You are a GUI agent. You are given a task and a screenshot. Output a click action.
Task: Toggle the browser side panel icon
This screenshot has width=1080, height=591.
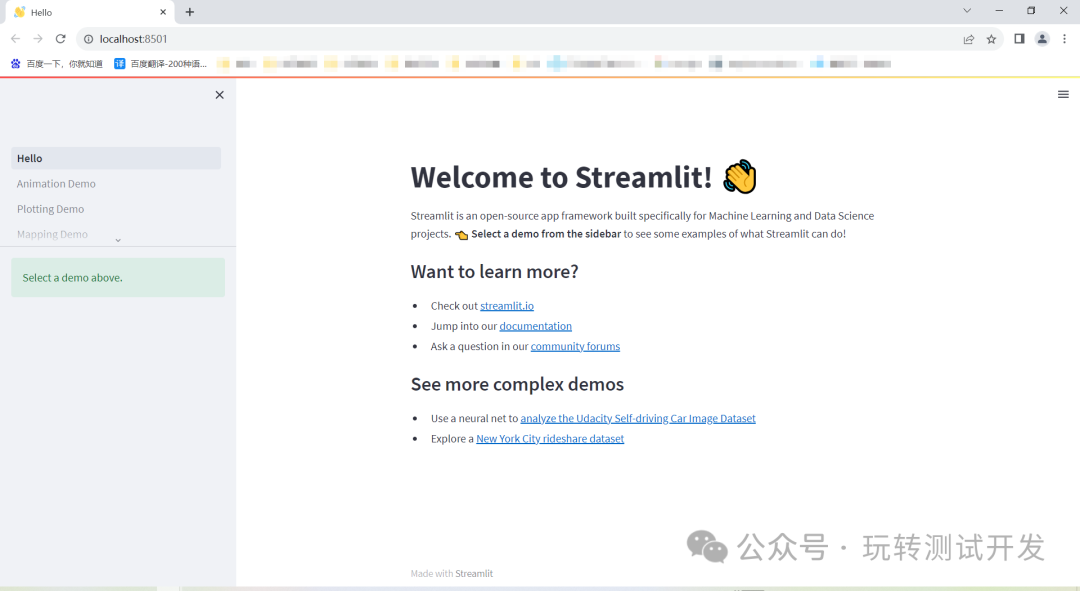[1019, 39]
